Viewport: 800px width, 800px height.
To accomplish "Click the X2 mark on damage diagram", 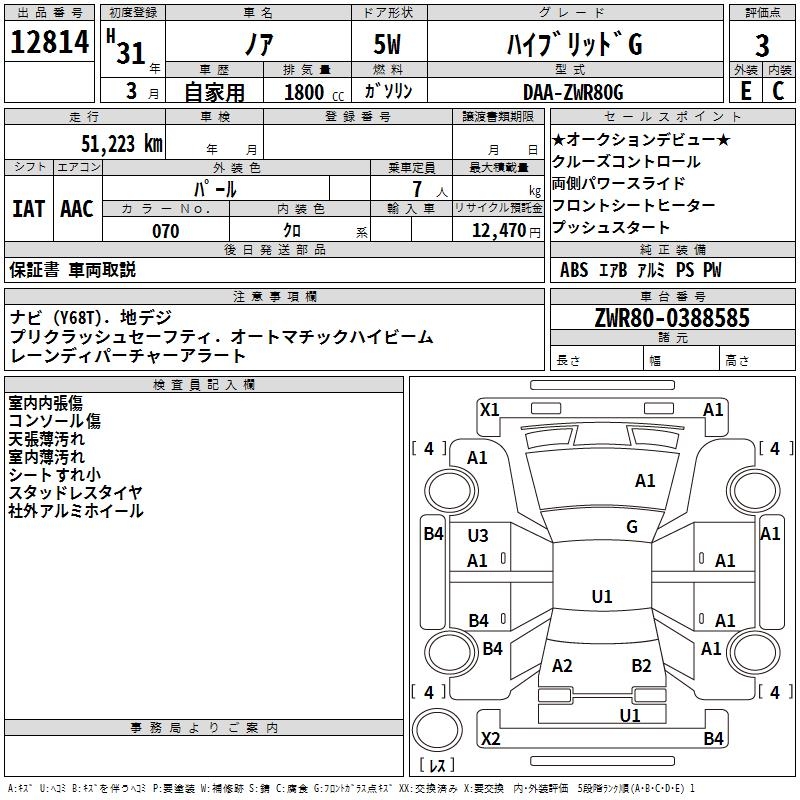I will [491, 738].
